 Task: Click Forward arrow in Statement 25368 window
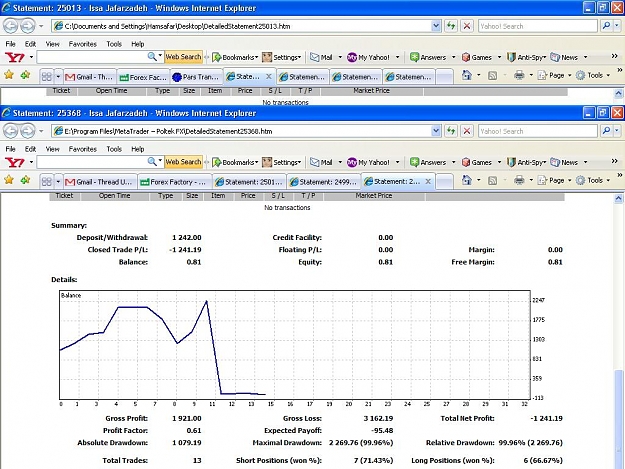(27, 131)
